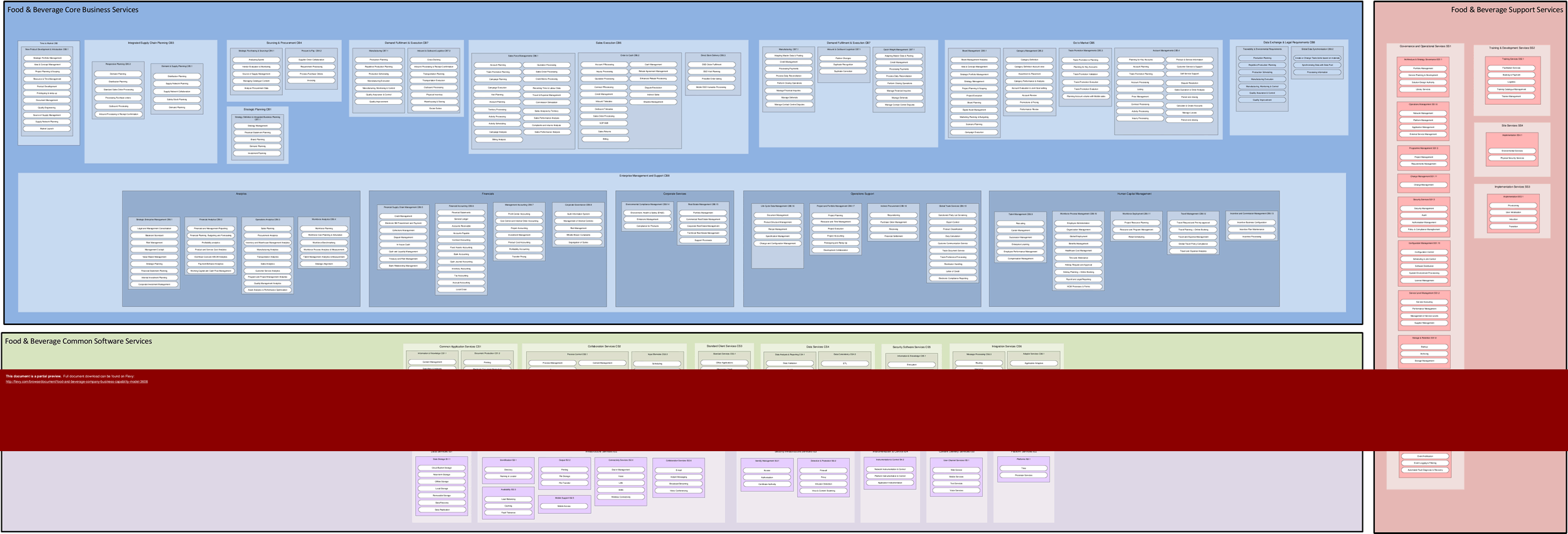The height and width of the screenshot is (534, 1568).
Task: Select the 'Invoicing' capability box
Action: [311, 80]
